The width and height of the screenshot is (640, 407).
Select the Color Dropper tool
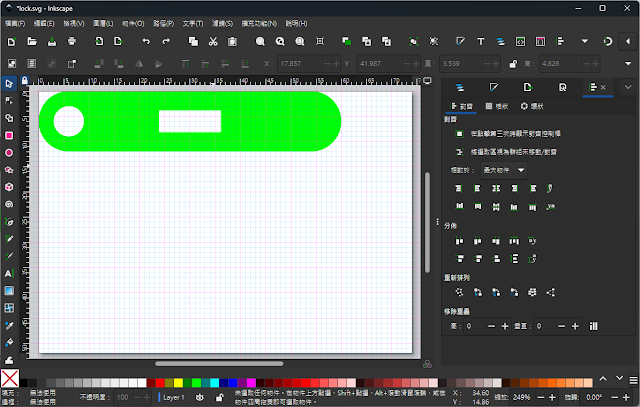click(9, 325)
